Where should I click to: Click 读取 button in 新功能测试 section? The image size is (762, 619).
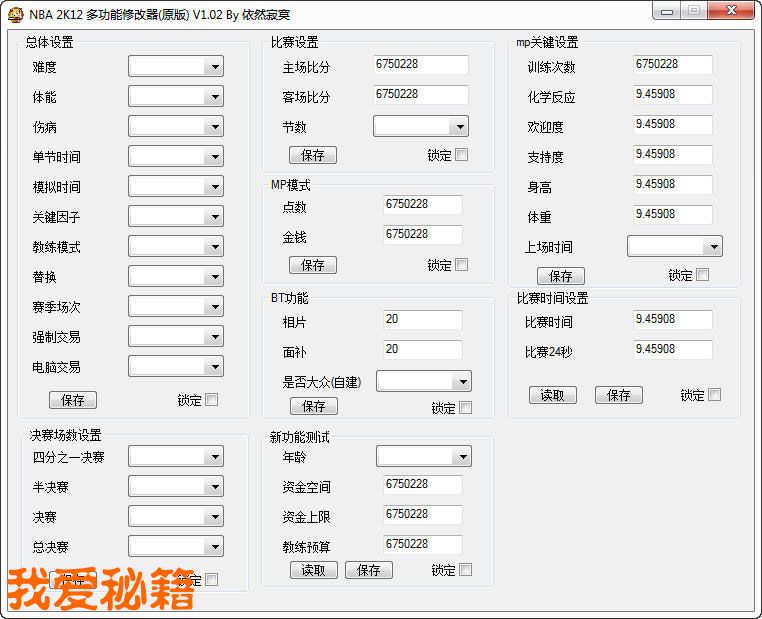click(313, 570)
